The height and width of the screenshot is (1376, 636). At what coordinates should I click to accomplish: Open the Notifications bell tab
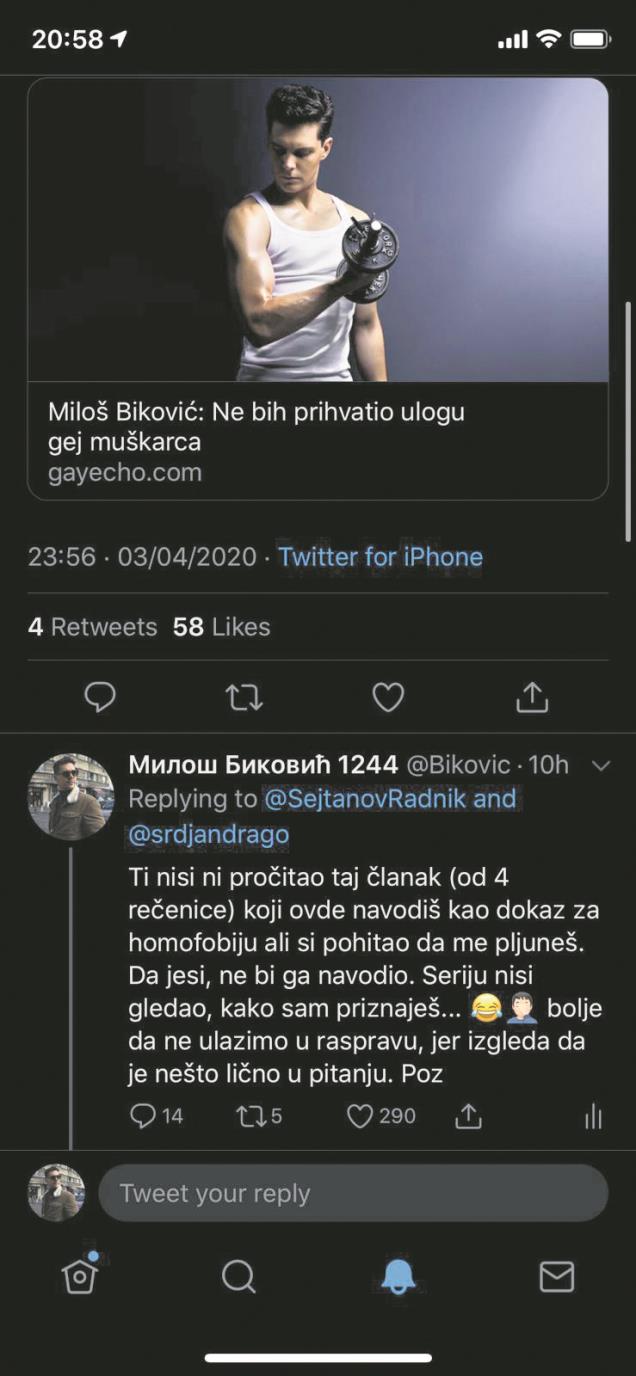[398, 1275]
